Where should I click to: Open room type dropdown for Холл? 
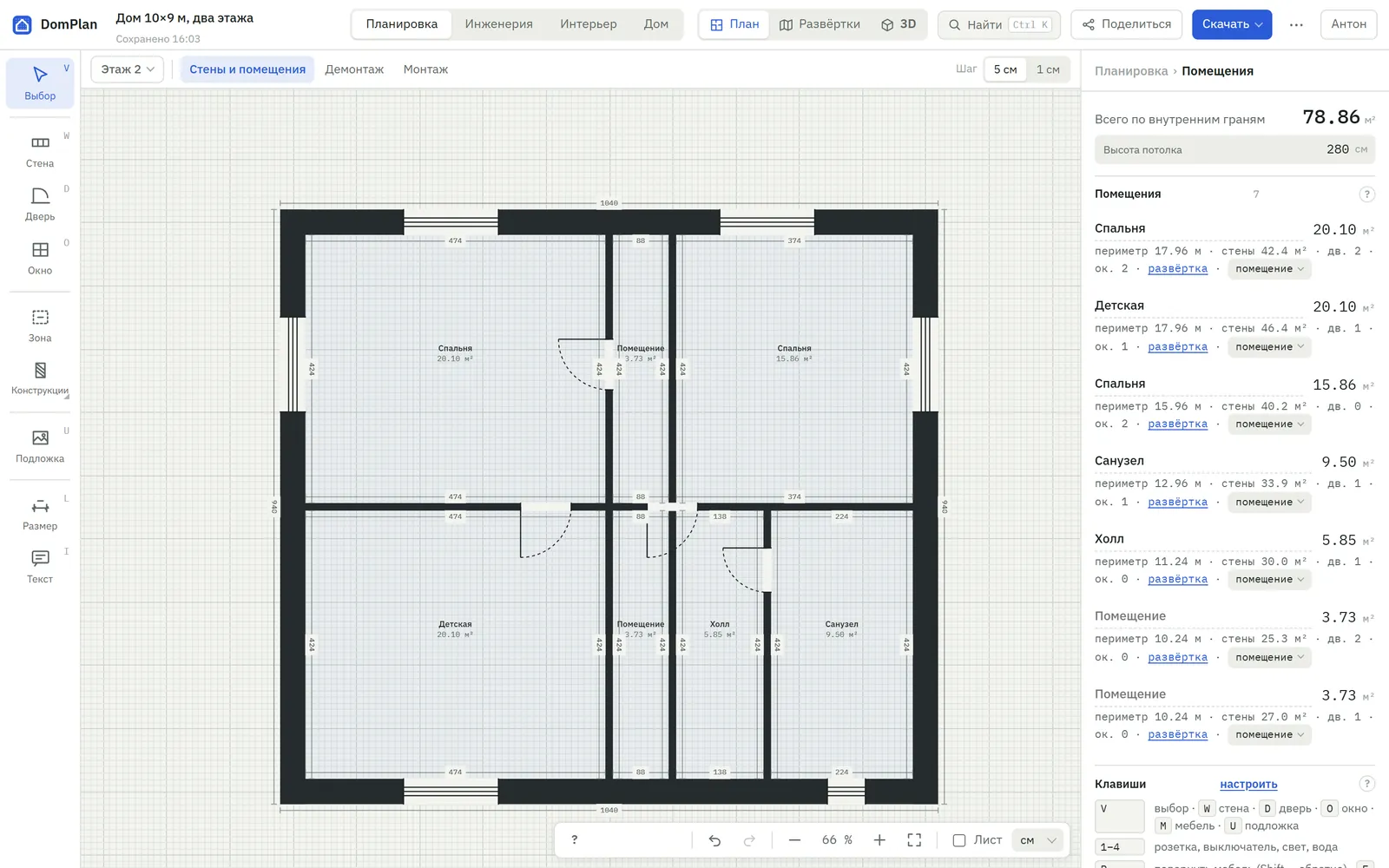coord(1269,580)
